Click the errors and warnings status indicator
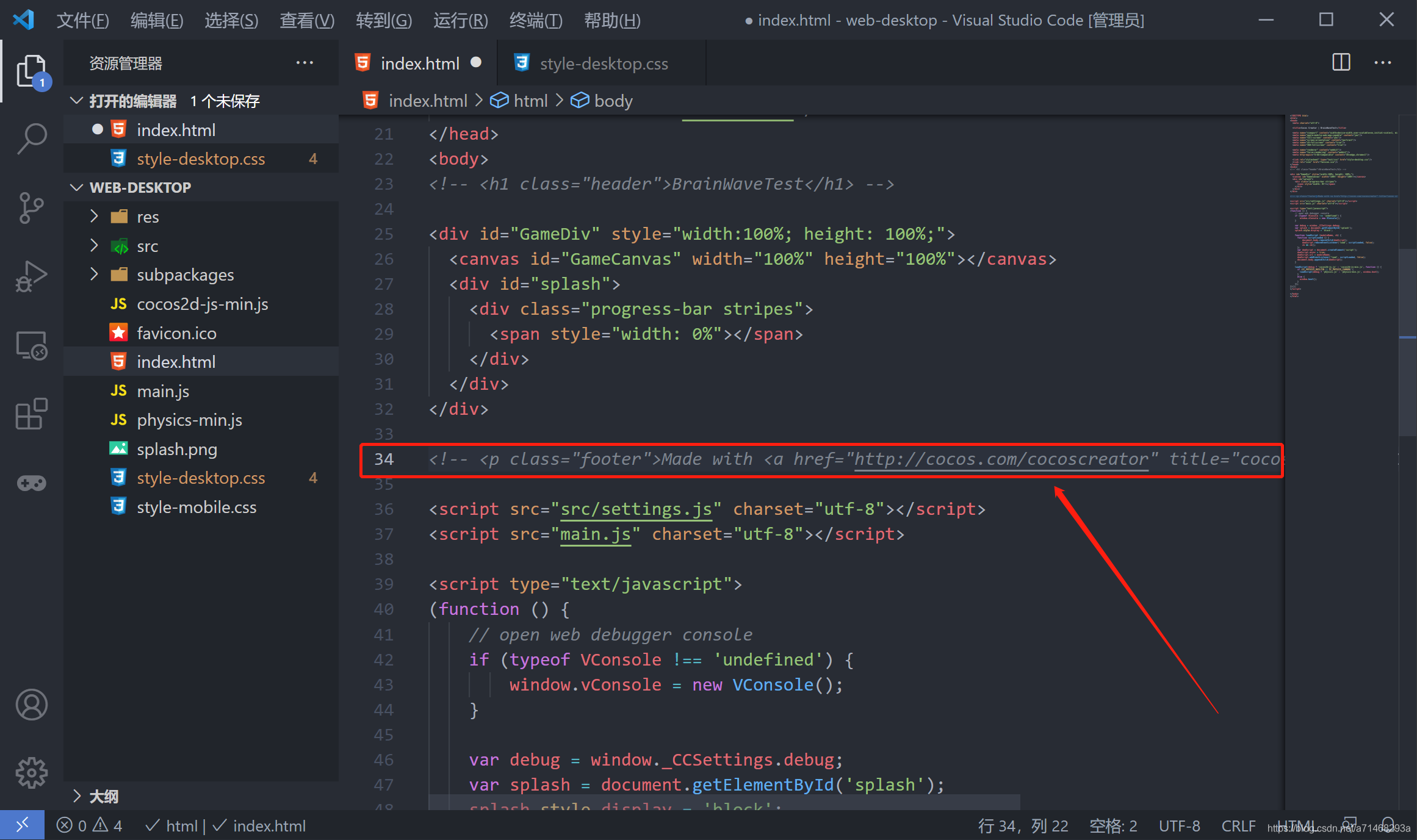The image size is (1417, 840). tap(89, 826)
